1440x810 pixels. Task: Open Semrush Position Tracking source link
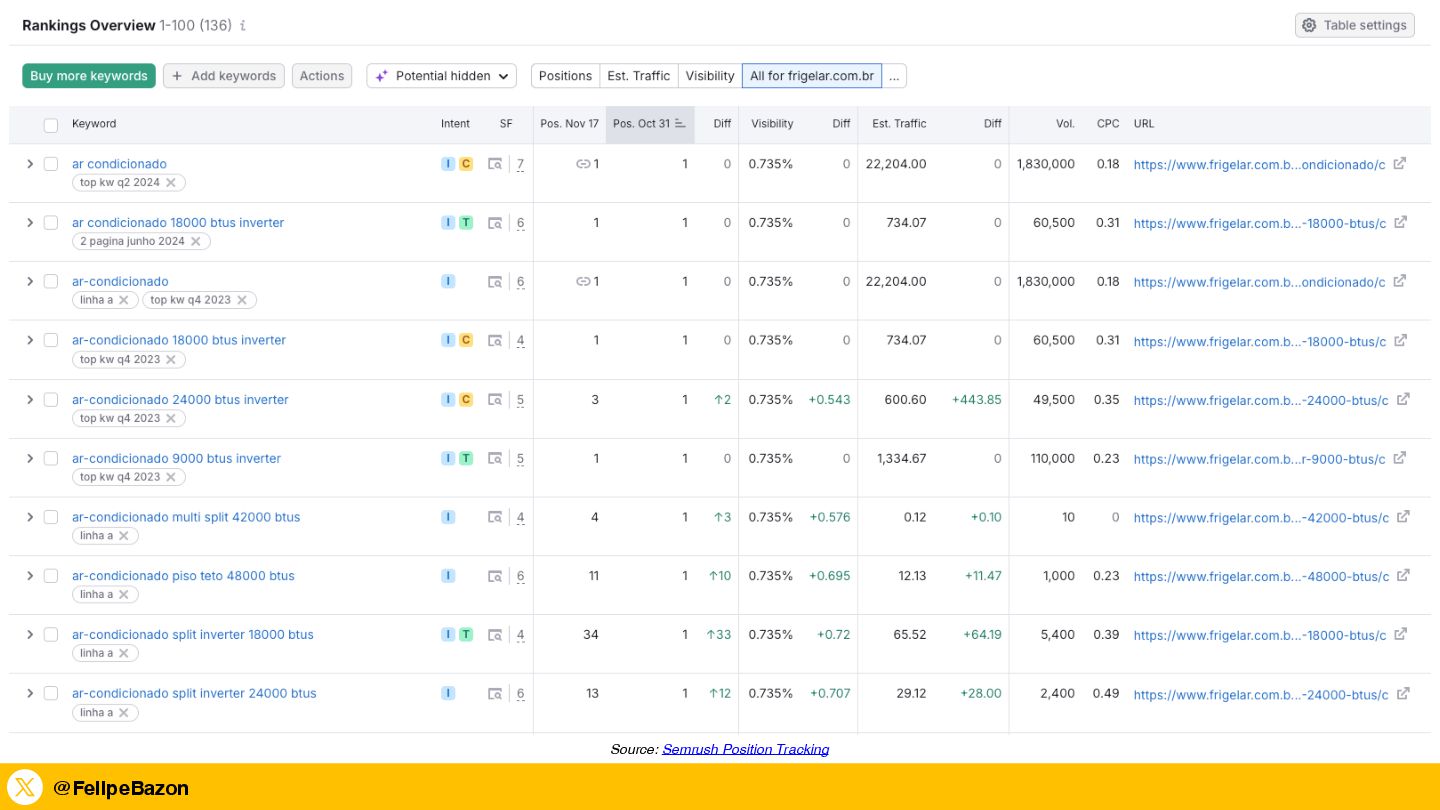click(745, 749)
